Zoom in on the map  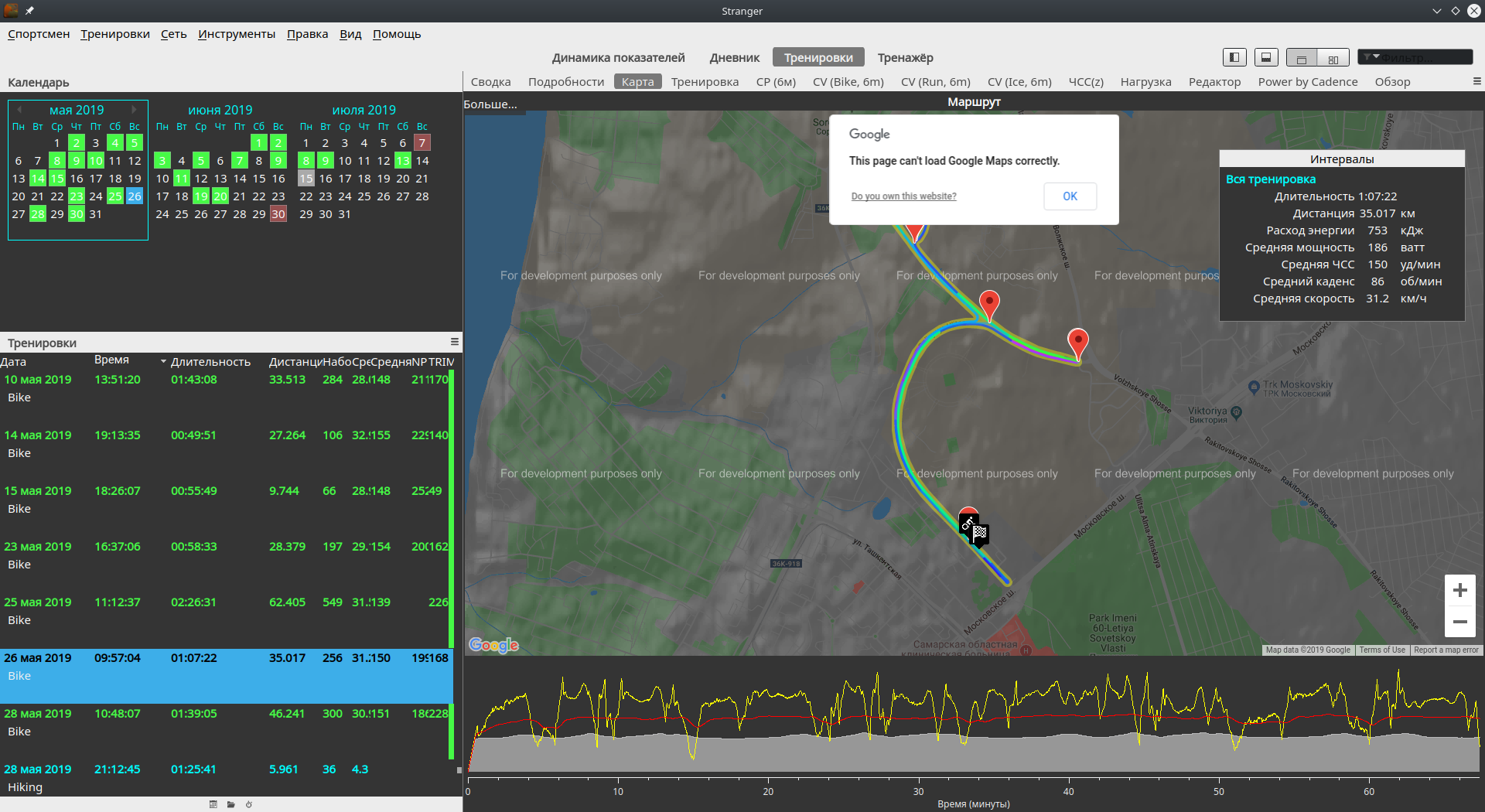pyautogui.click(x=1460, y=591)
